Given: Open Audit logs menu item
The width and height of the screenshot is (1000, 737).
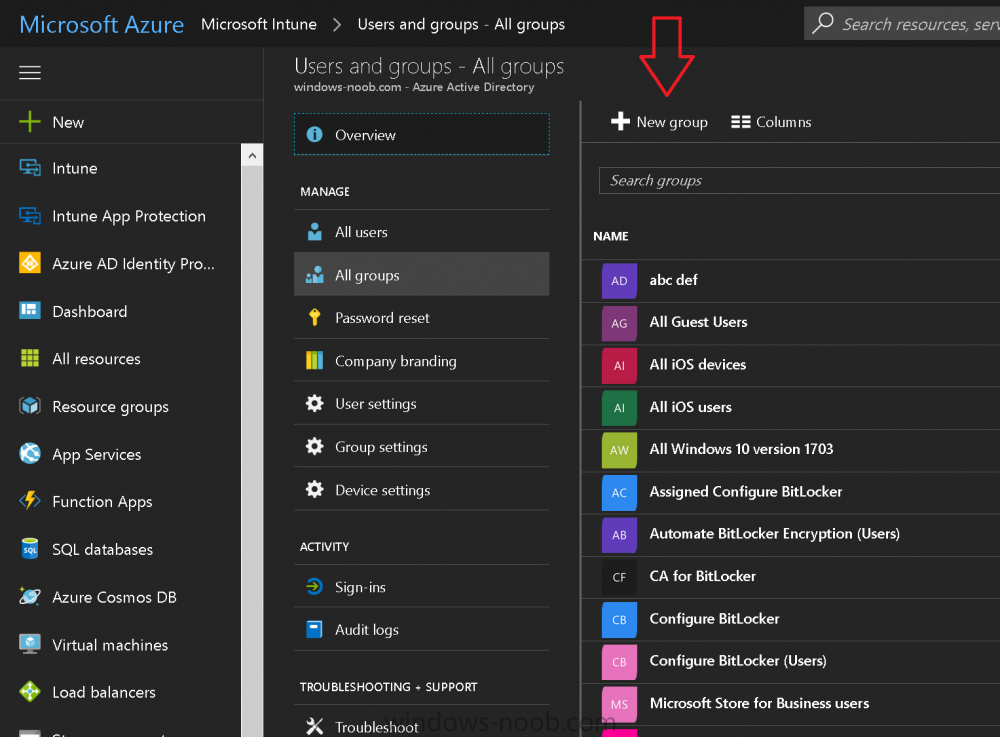Looking at the screenshot, I should click(x=422, y=629).
